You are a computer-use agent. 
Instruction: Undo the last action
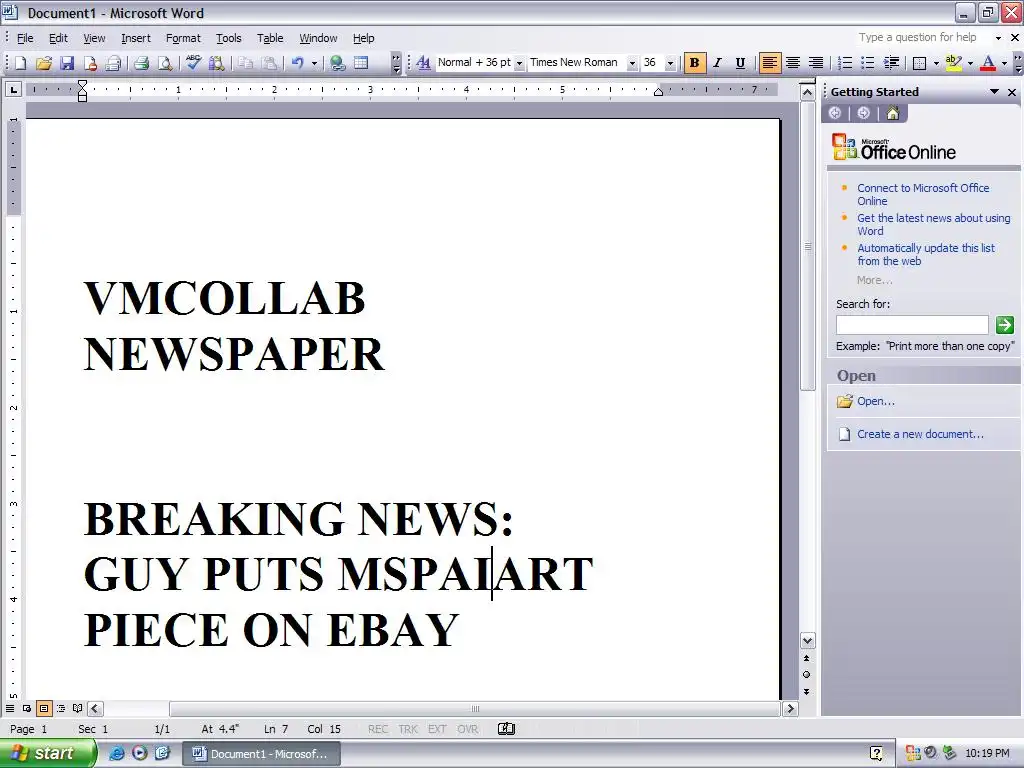[298, 63]
